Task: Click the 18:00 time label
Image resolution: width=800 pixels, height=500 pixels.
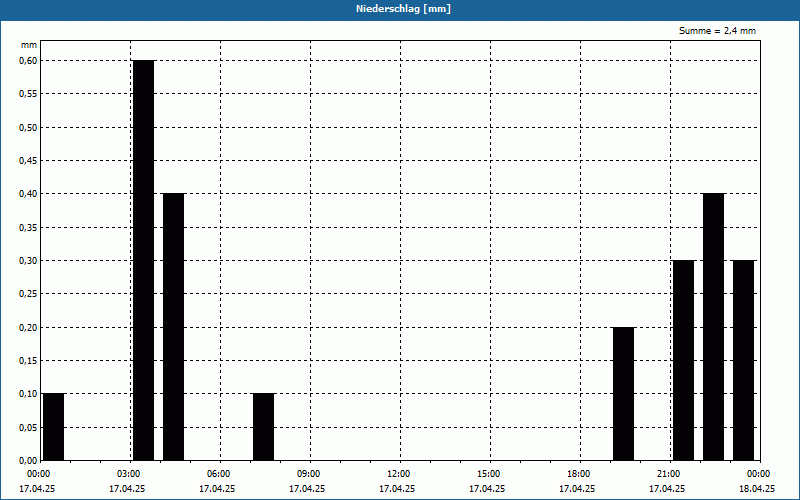Action: (x=579, y=474)
